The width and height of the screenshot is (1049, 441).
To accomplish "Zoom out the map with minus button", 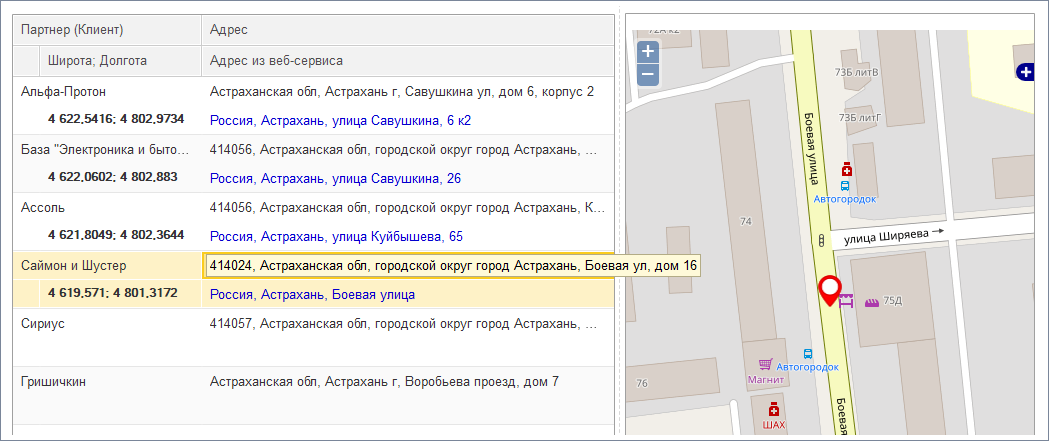I will pos(648,75).
